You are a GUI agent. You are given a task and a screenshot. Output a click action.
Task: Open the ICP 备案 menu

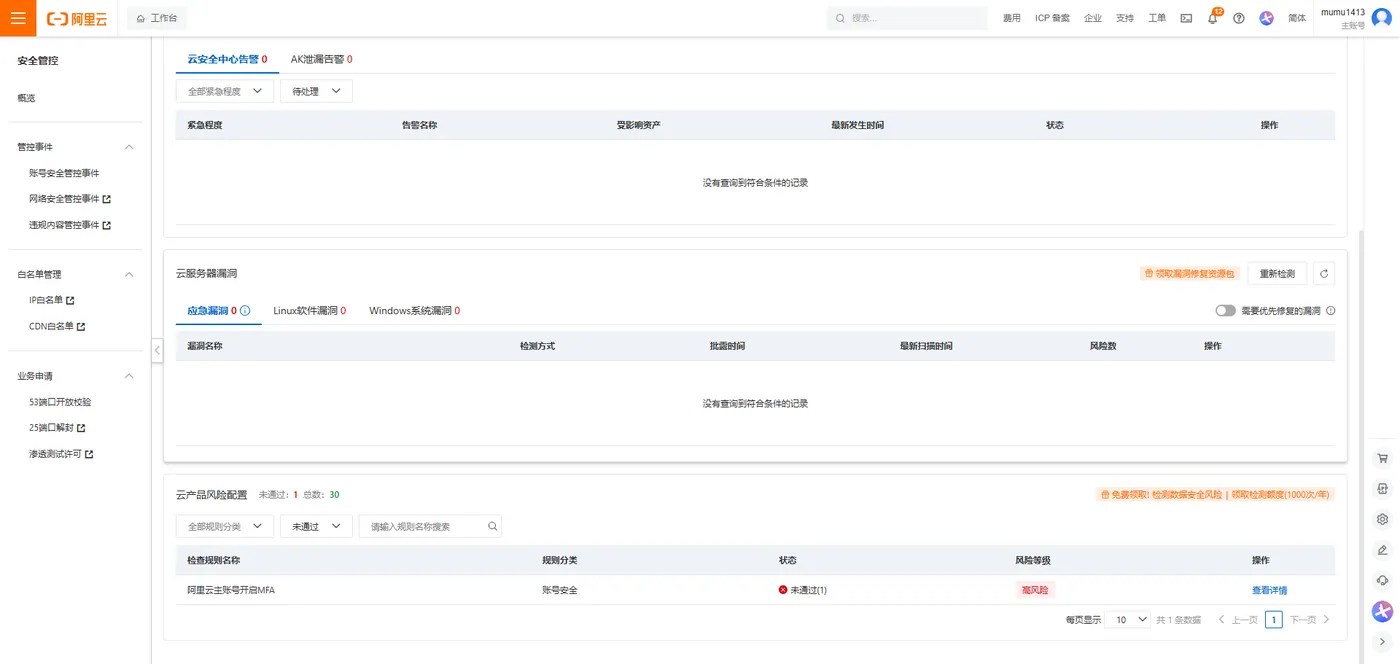(1052, 18)
